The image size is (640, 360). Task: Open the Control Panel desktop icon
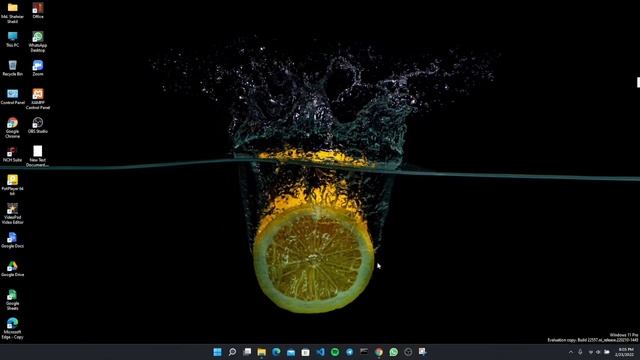point(12,97)
